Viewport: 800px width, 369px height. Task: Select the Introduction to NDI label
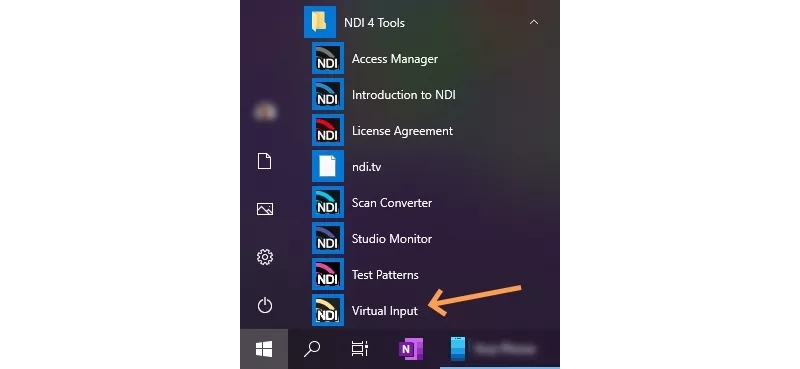click(404, 95)
